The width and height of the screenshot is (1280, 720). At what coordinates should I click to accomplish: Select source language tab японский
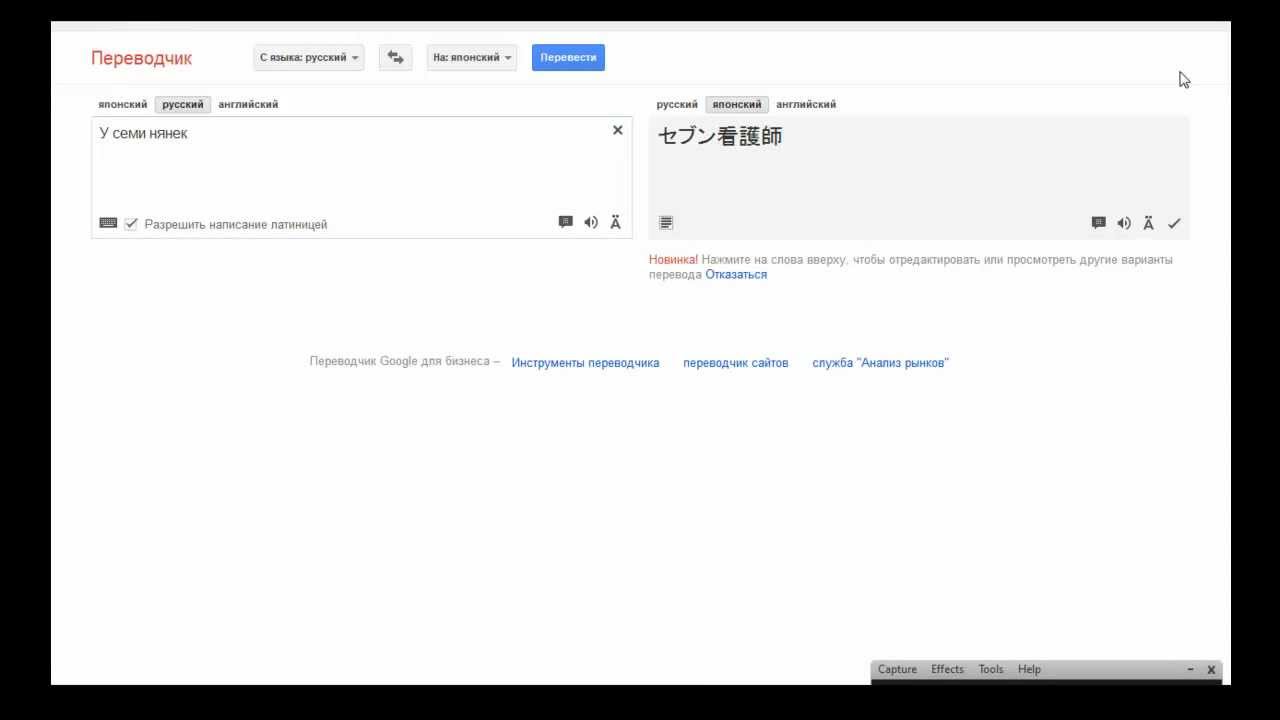[x=122, y=104]
